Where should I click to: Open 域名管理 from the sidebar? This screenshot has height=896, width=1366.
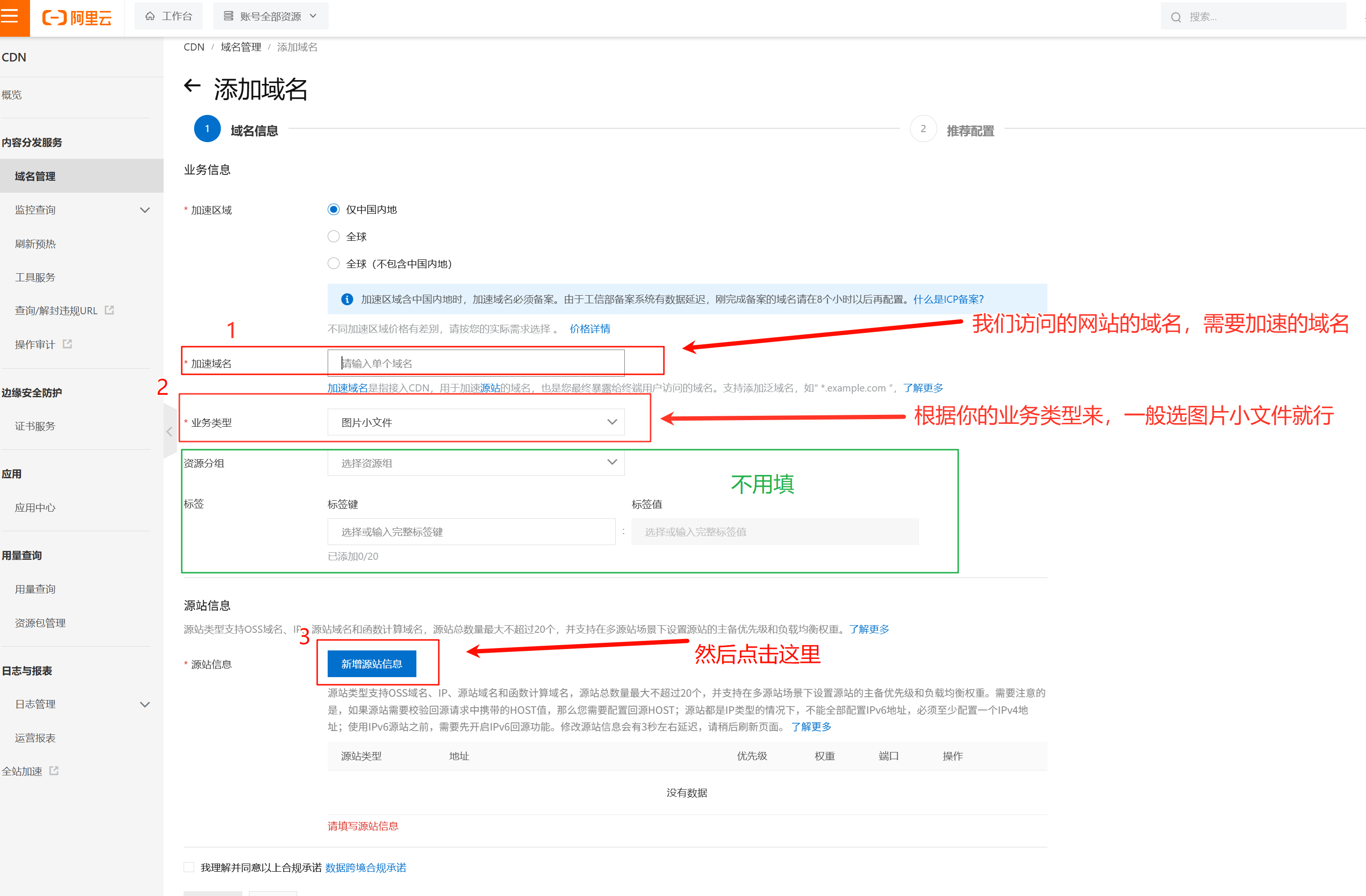(36, 175)
